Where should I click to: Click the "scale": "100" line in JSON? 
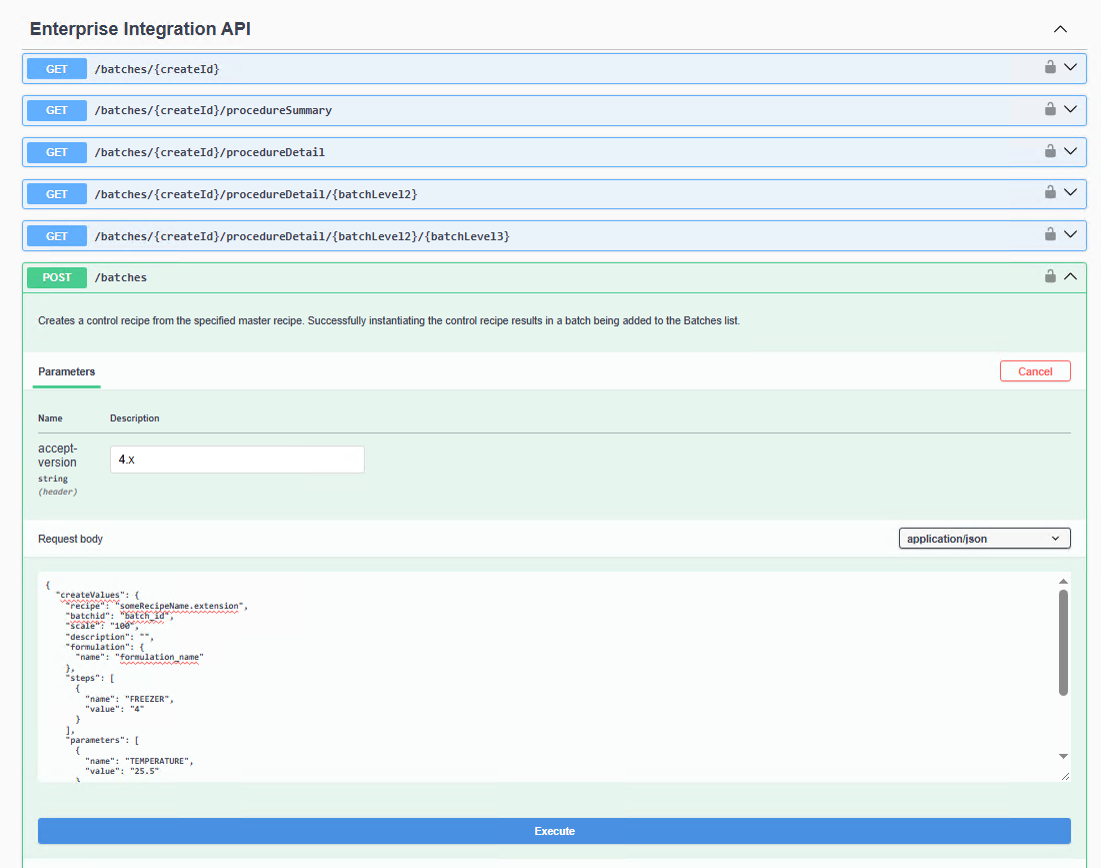click(102, 626)
